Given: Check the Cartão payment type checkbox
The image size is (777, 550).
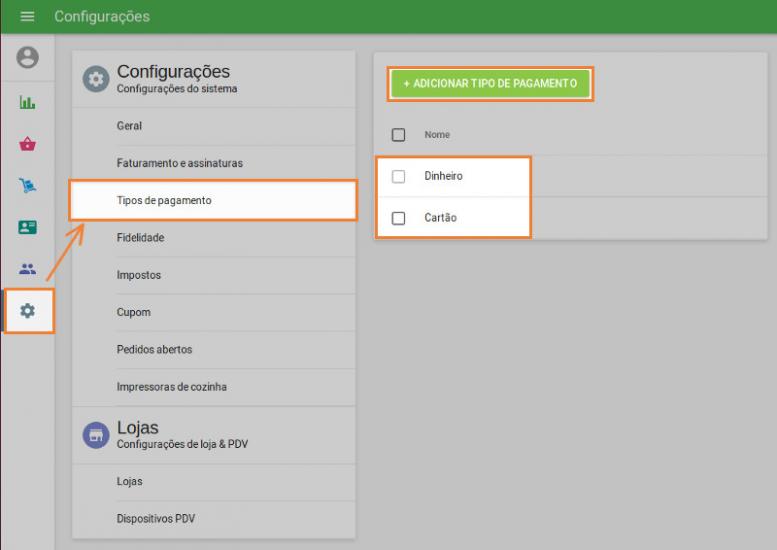Looking at the screenshot, I should [398, 218].
